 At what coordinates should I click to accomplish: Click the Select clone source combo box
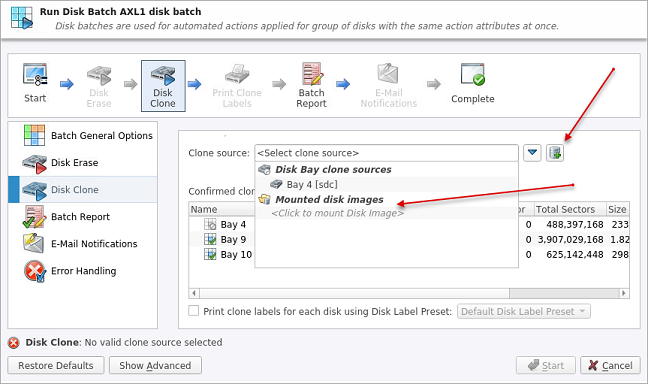click(x=386, y=153)
